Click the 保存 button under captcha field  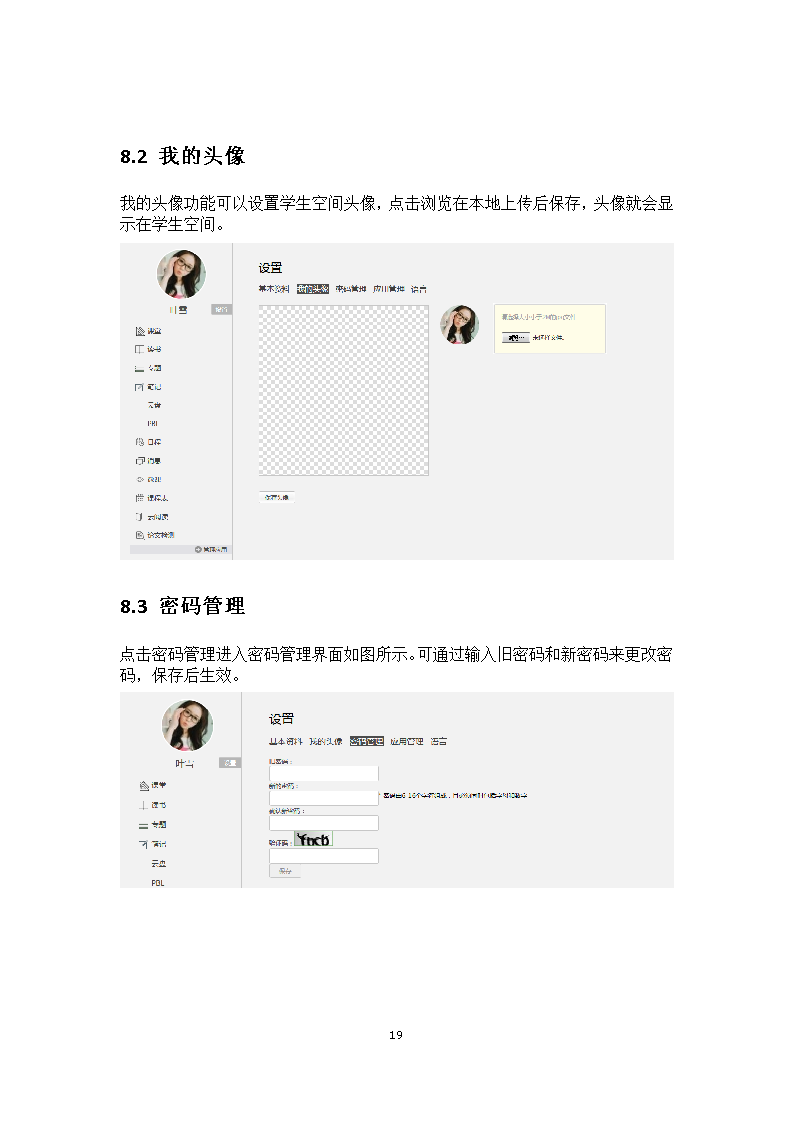tap(285, 871)
